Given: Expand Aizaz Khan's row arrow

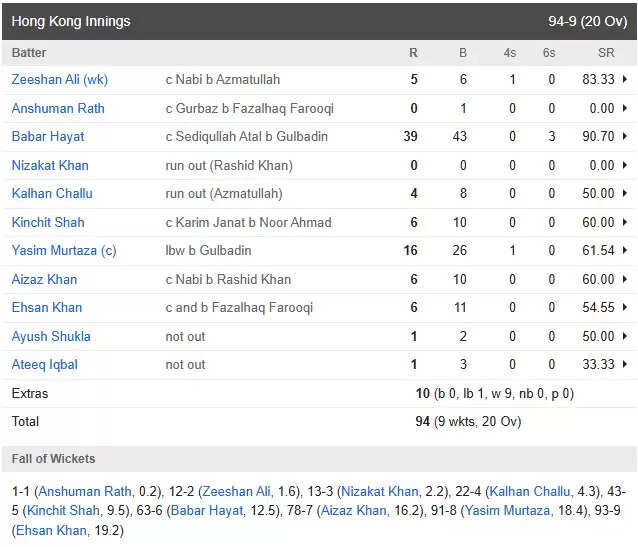Looking at the screenshot, I should point(625,279).
